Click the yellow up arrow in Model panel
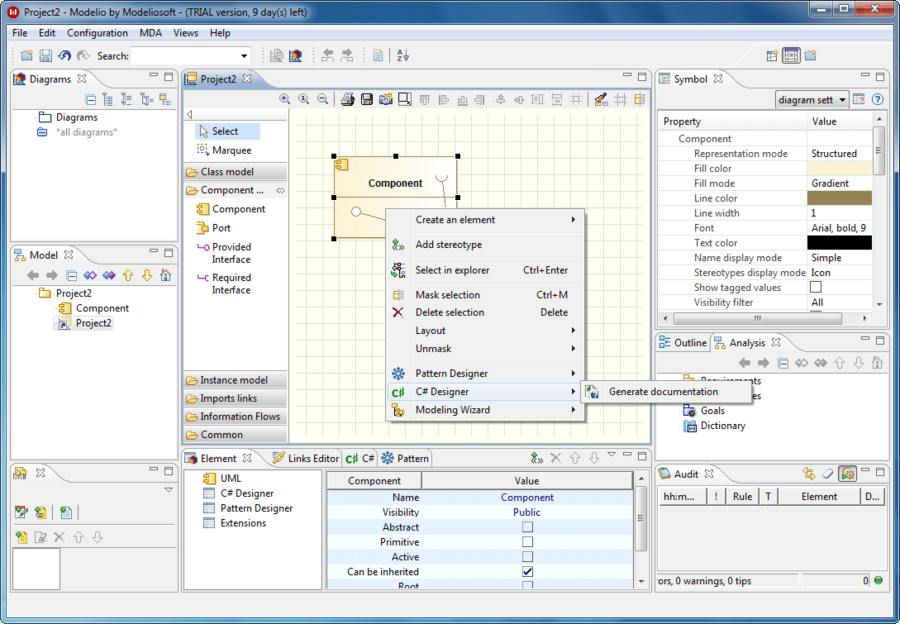The height and width of the screenshot is (624, 900). click(x=128, y=276)
